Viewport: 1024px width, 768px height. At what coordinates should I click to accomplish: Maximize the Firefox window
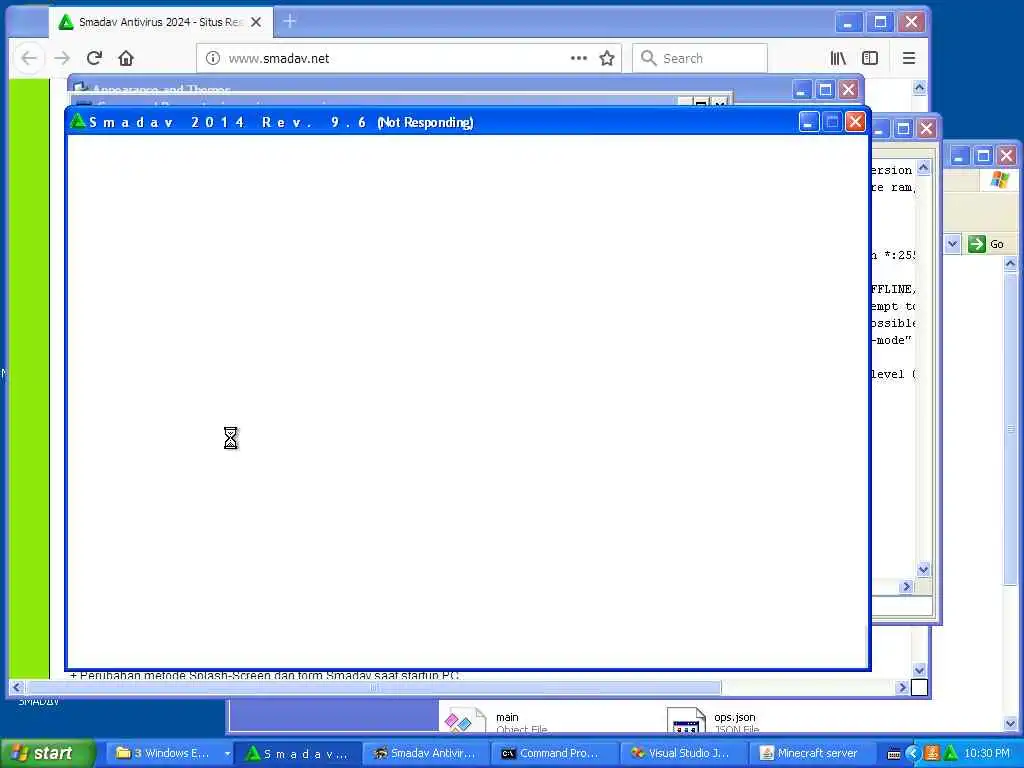pyautogui.click(x=880, y=22)
